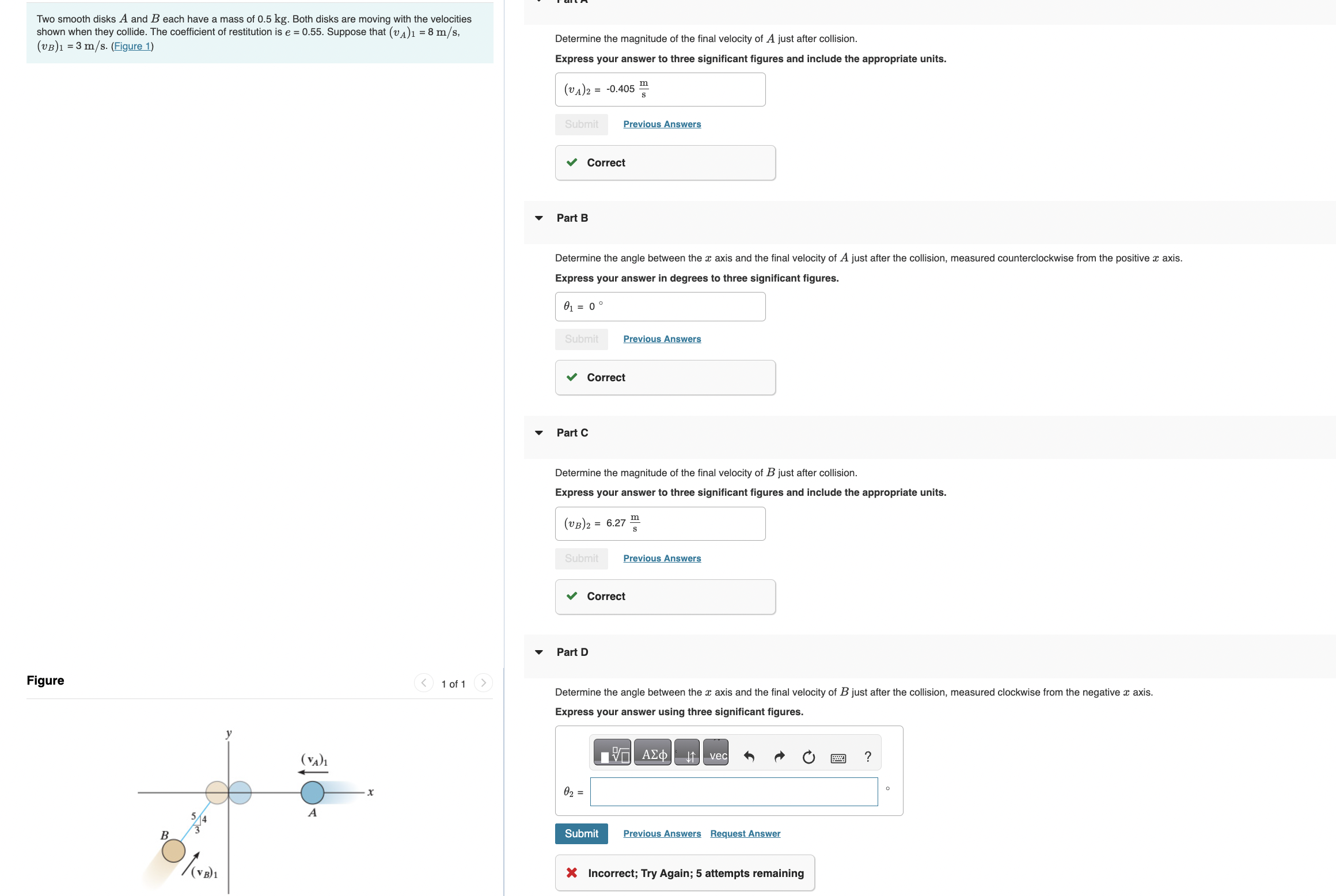Image resolution: width=1336 pixels, height=896 pixels.
Task: View Previous Answers for Part A
Action: click(662, 124)
